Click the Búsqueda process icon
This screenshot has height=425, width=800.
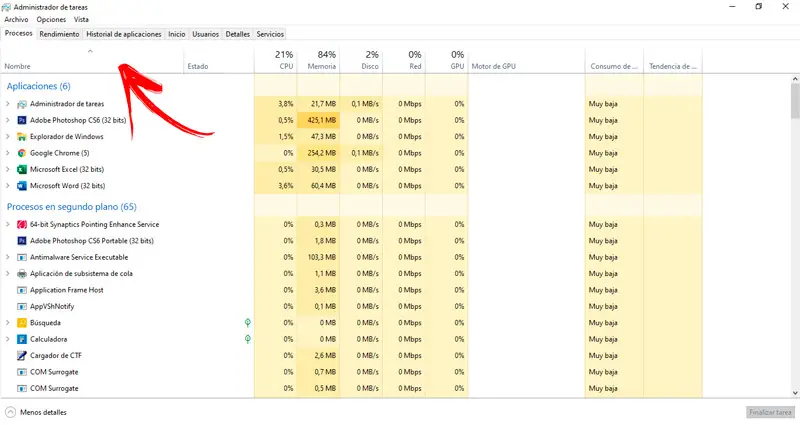(22, 323)
